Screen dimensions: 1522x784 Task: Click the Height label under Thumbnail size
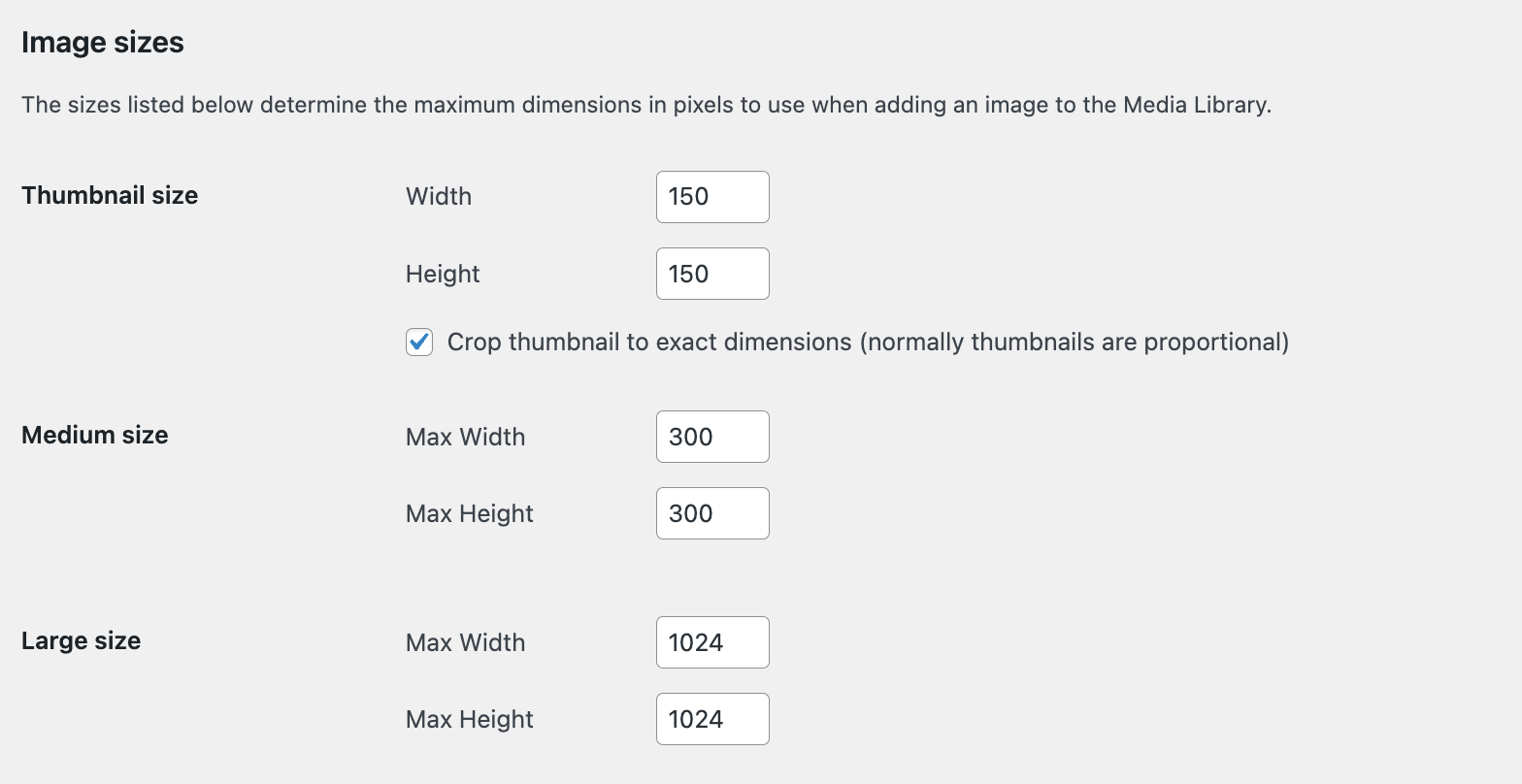442,274
